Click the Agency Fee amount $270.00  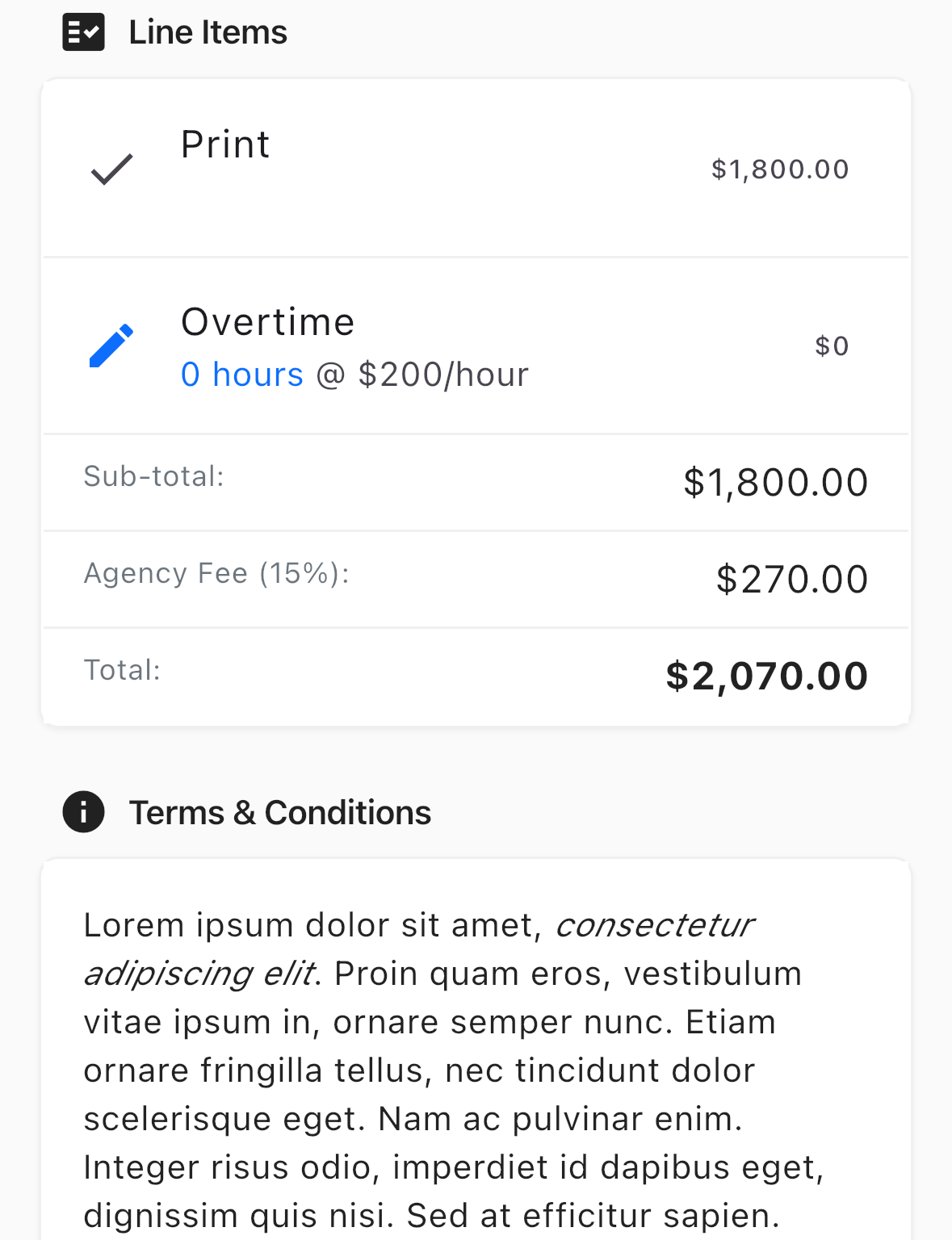coord(792,580)
